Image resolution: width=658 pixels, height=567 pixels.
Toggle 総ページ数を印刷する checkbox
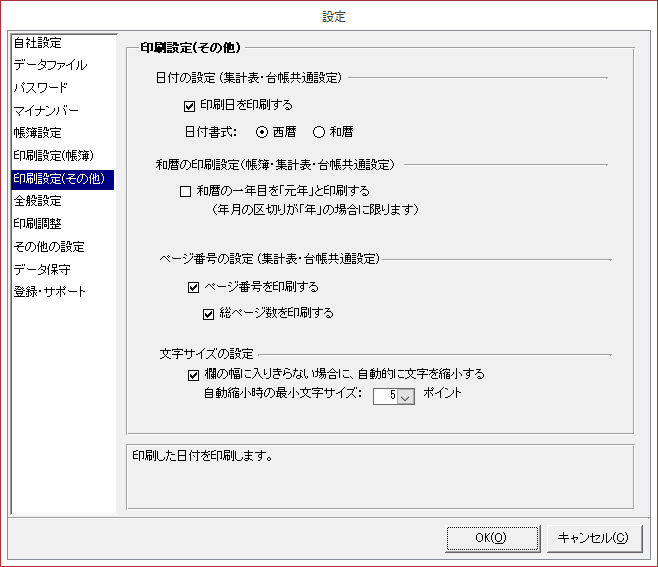(x=209, y=314)
